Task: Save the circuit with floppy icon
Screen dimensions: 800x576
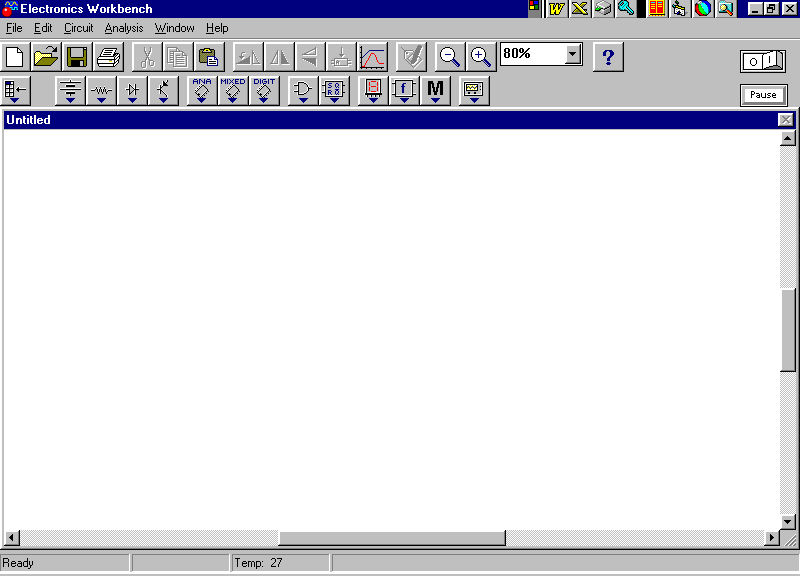Action: pyautogui.click(x=77, y=57)
